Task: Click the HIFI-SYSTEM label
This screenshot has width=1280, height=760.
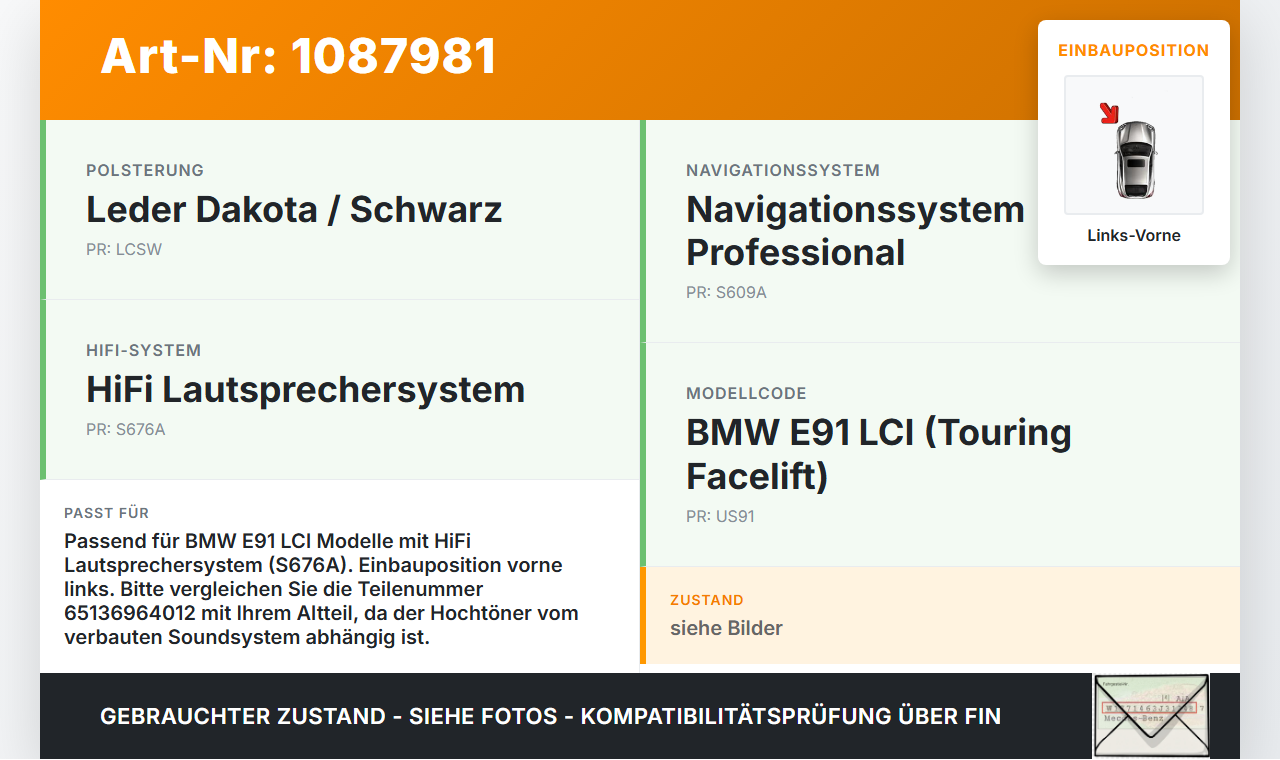Action: coord(144,351)
